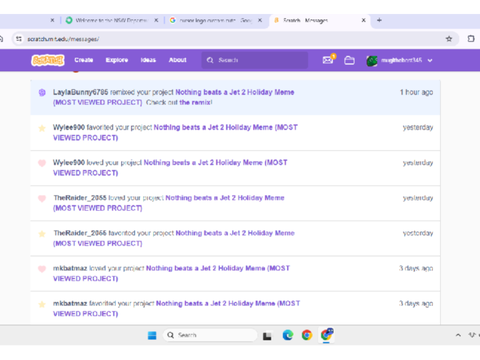Click star icon beside TheRaider_2055 favorited message
The width and height of the screenshot is (480, 360).
[42, 234]
